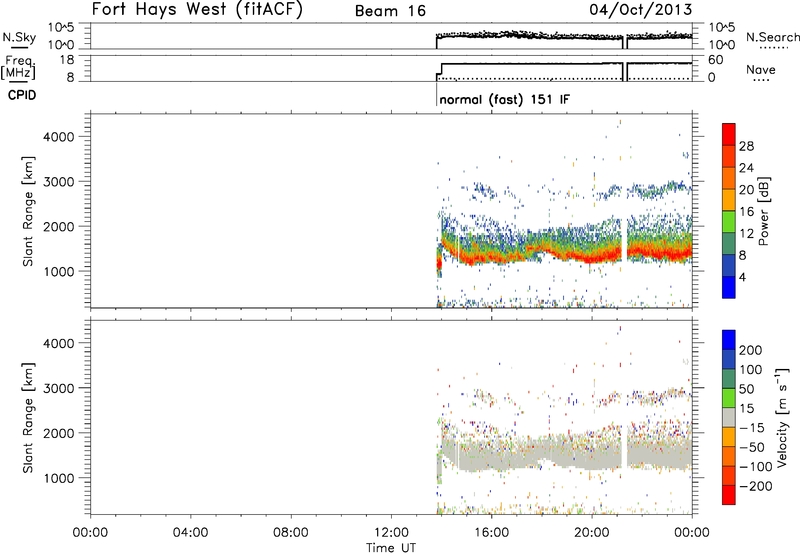Click the '20:00' time tick label
This screenshot has width=800, height=554.
pyautogui.click(x=592, y=533)
